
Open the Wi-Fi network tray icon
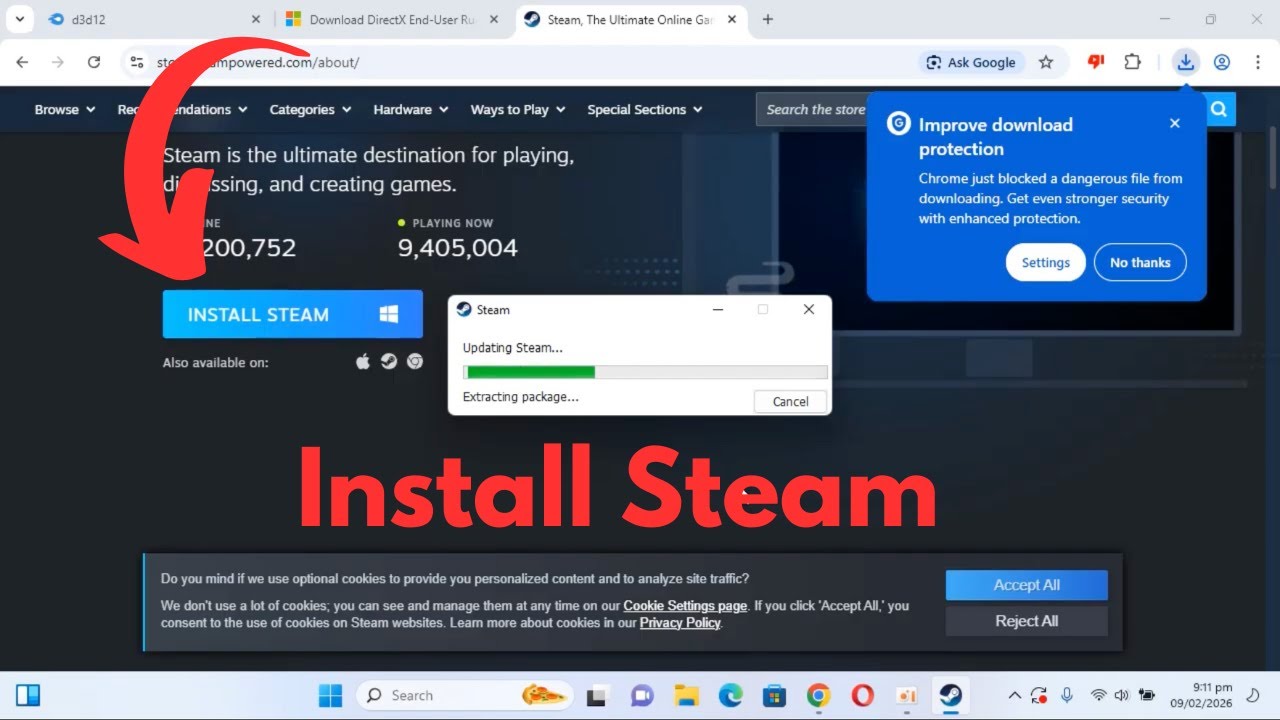[x=1098, y=695]
